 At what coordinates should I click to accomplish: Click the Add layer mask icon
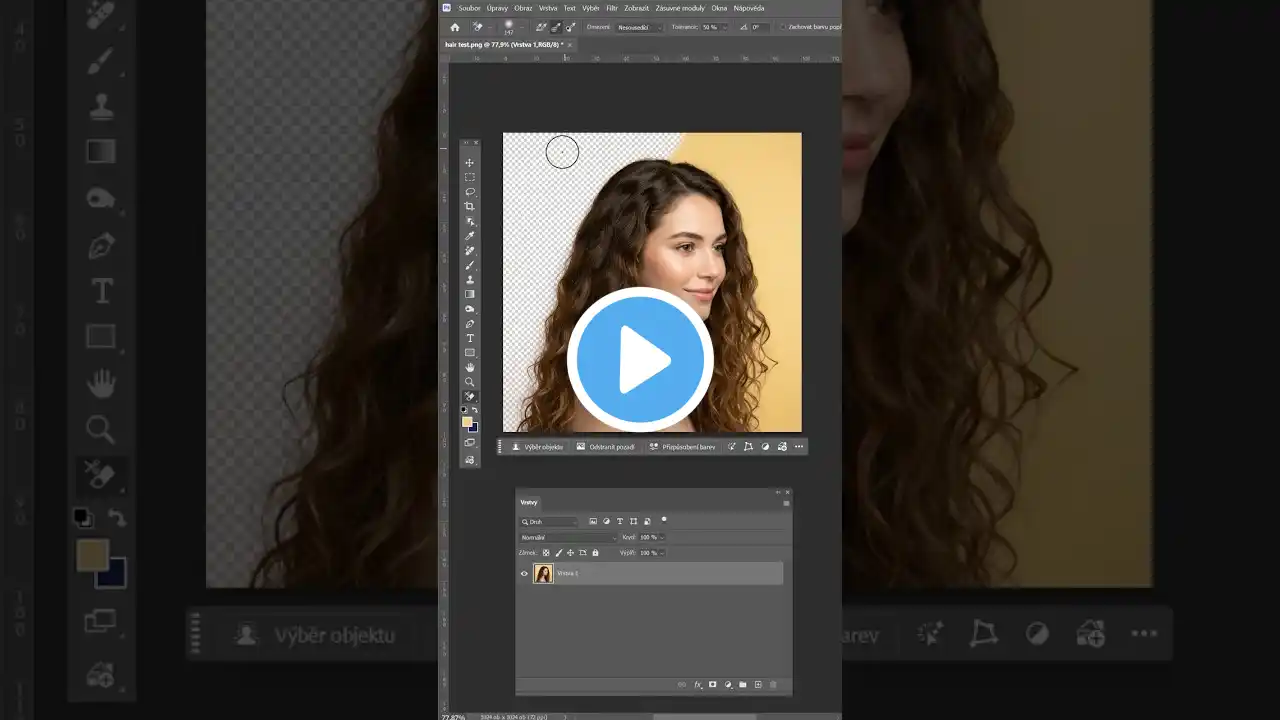coord(712,684)
